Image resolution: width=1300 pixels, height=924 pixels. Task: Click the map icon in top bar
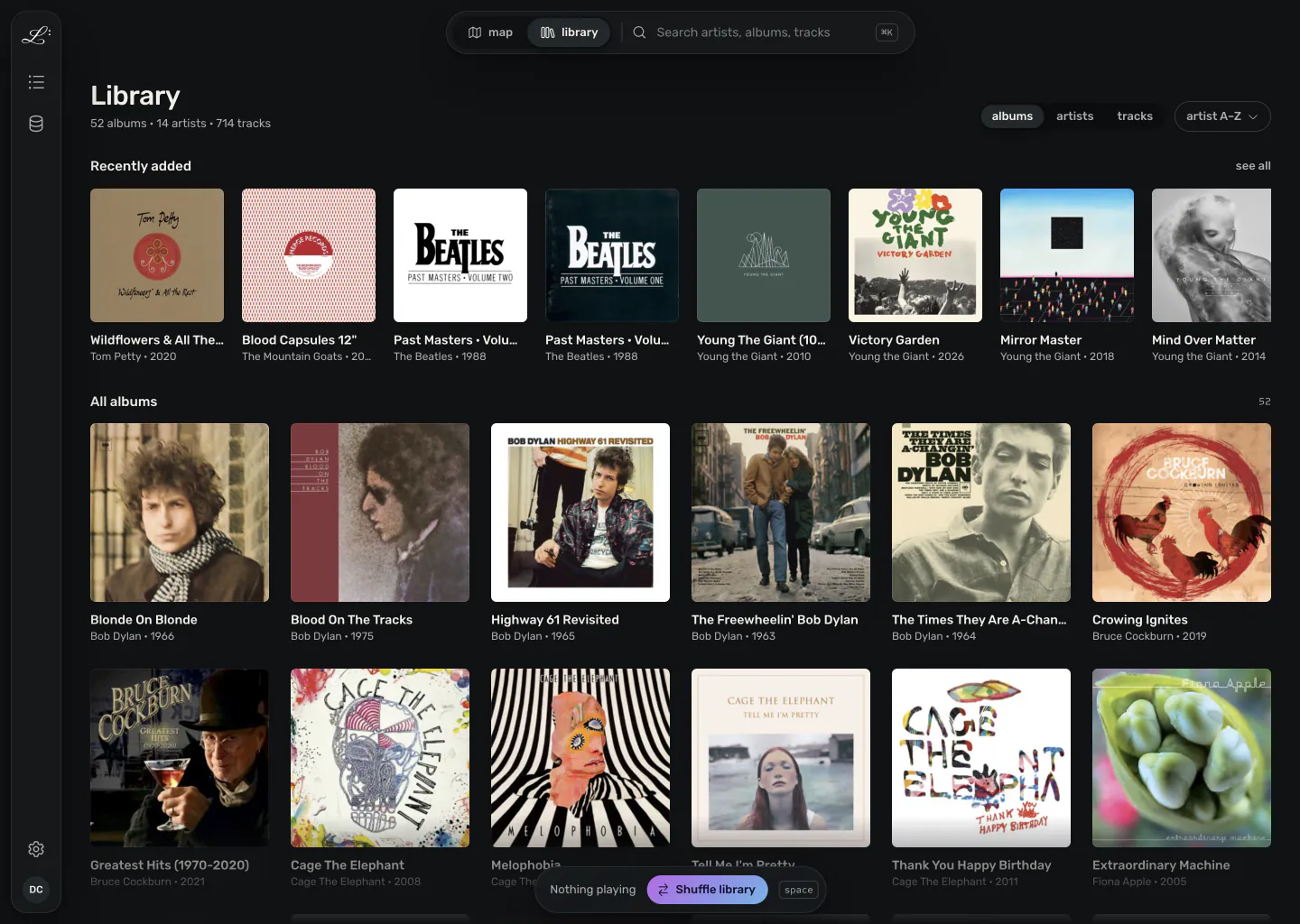[x=475, y=32]
